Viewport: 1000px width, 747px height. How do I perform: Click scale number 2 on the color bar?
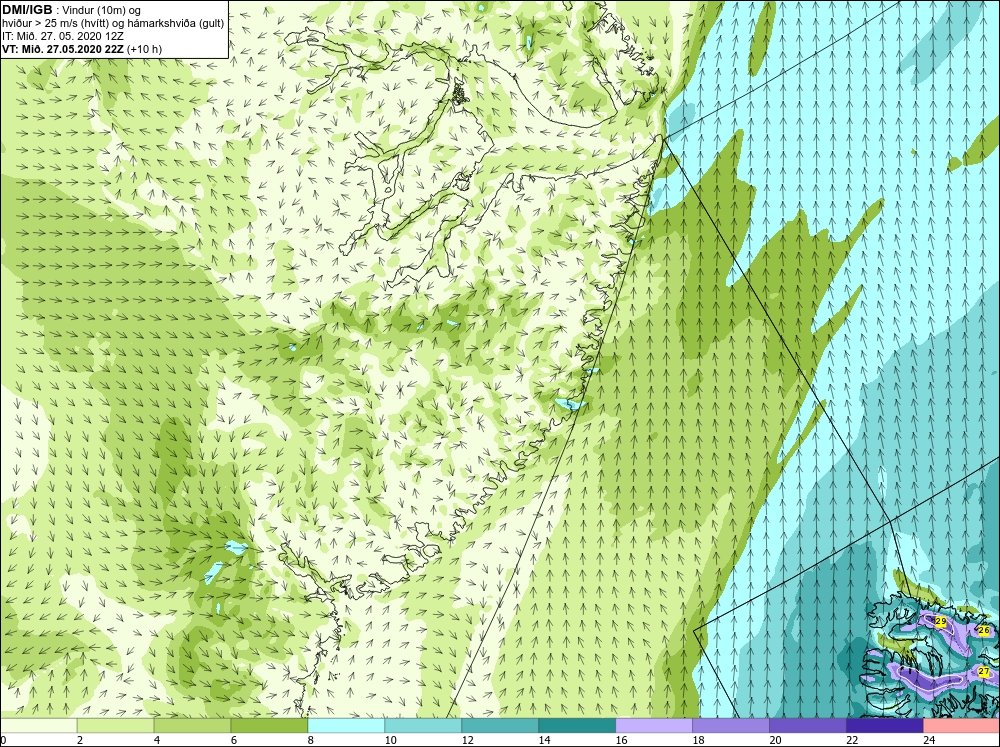coord(80,741)
